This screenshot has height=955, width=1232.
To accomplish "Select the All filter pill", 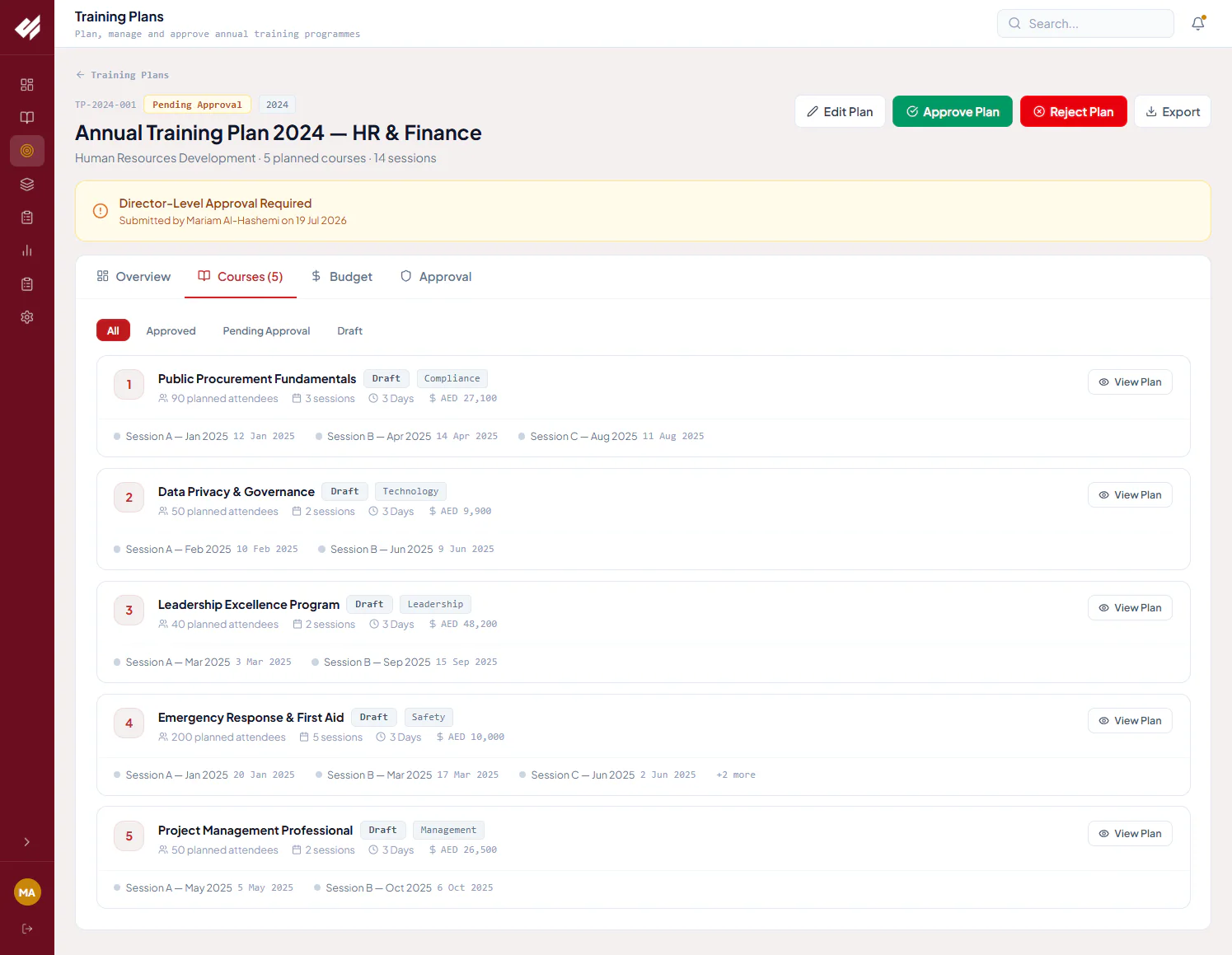I will pos(113,330).
